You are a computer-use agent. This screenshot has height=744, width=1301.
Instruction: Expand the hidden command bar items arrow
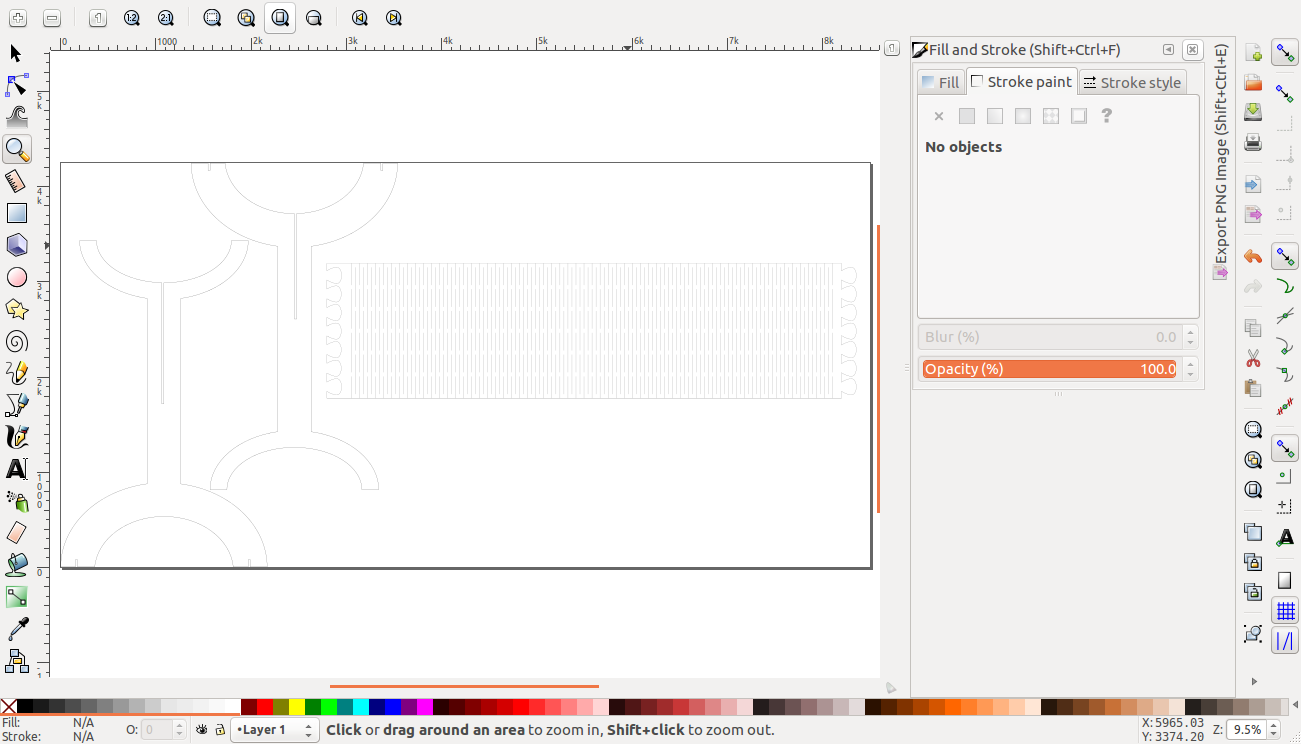pyautogui.click(x=1253, y=682)
